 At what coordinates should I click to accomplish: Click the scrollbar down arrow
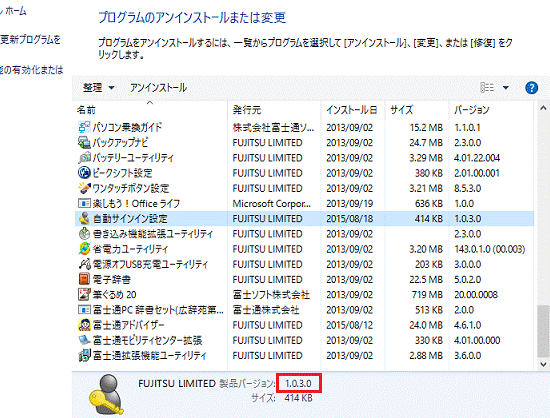coord(543,364)
